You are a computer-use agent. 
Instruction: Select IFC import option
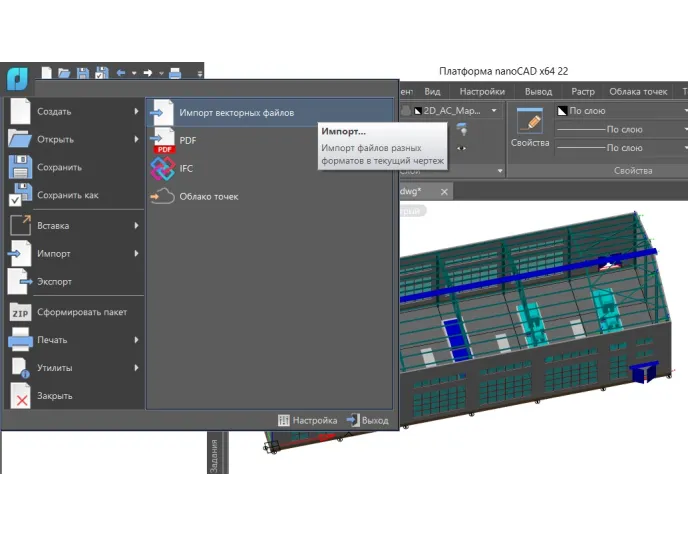tap(186, 169)
